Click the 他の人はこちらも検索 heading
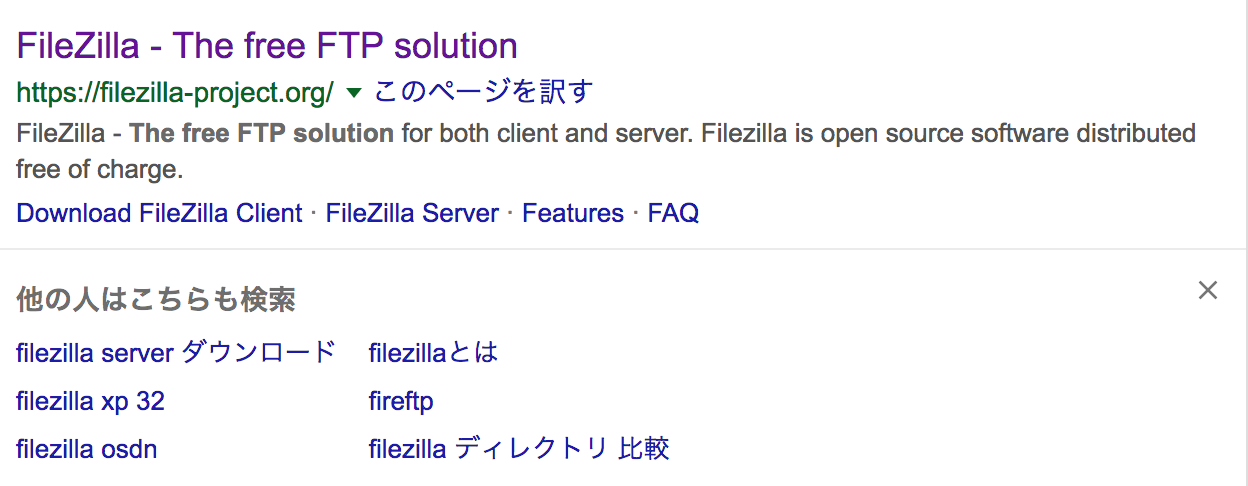Viewport: 1248px width, 486px height. tap(156, 299)
